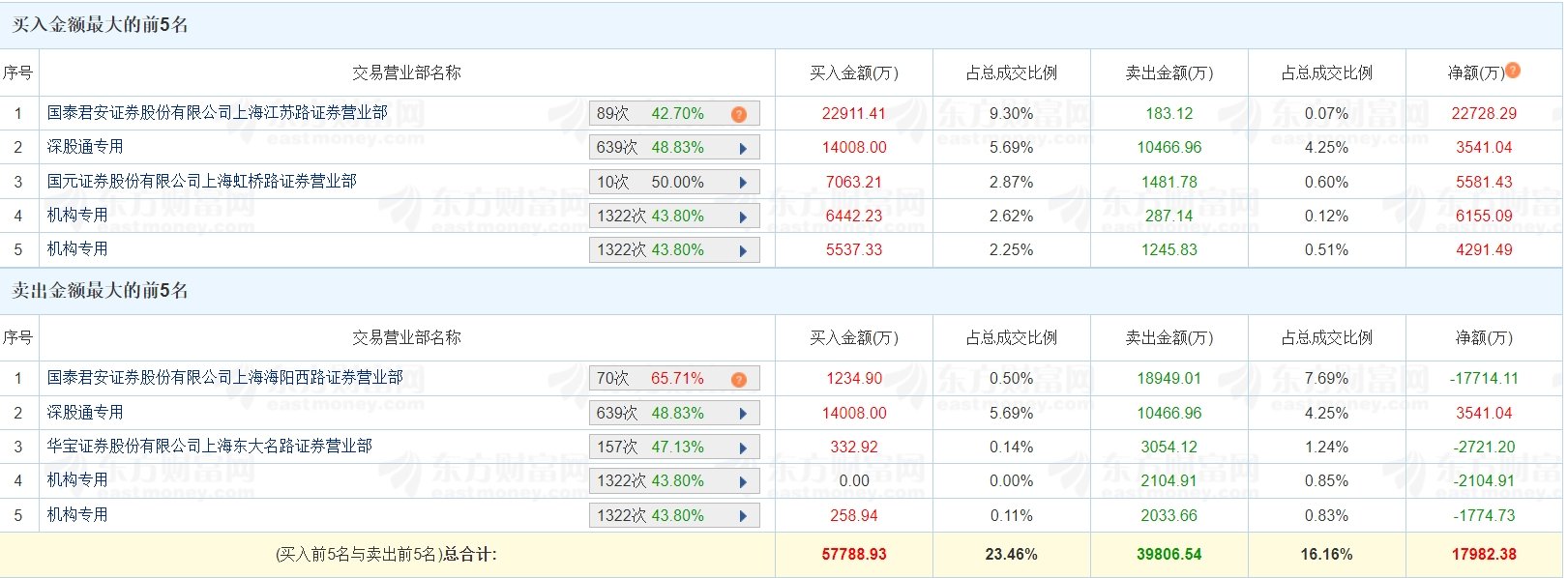The height and width of the screenshot is (578, 1568).
Task: Click arrow in row 5 机构专用 of buy table
Action: (x=743, y=250)
